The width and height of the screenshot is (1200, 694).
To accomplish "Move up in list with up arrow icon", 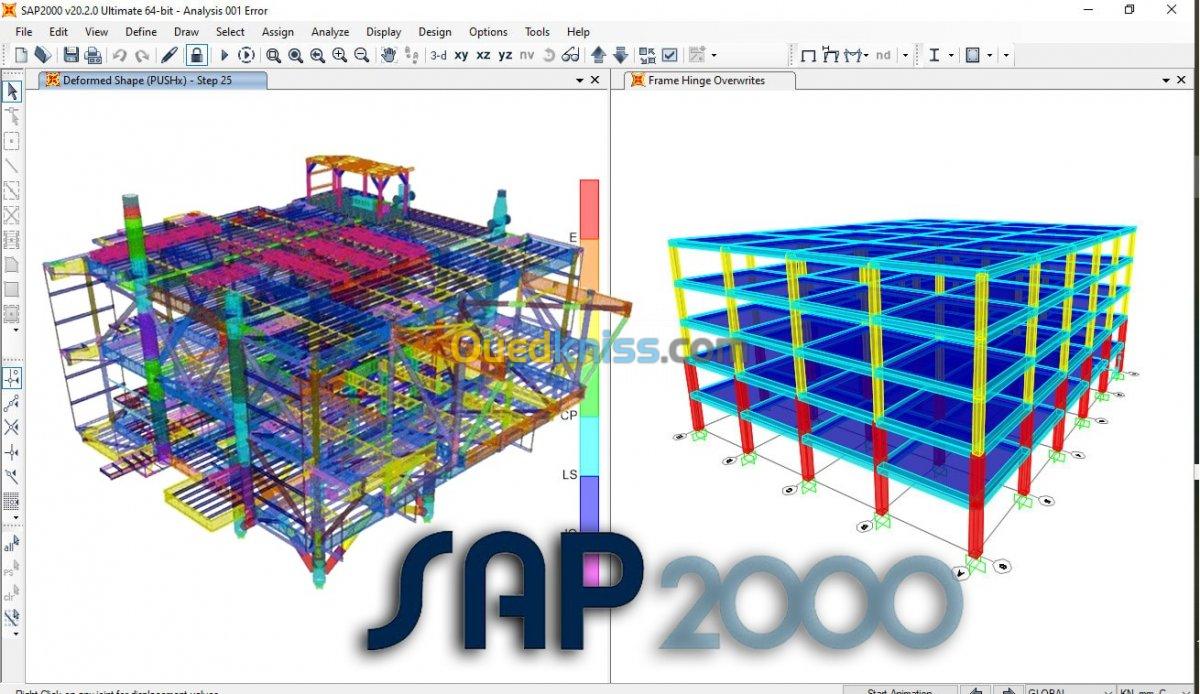I will pyautogui.click(x=598, y=56).
